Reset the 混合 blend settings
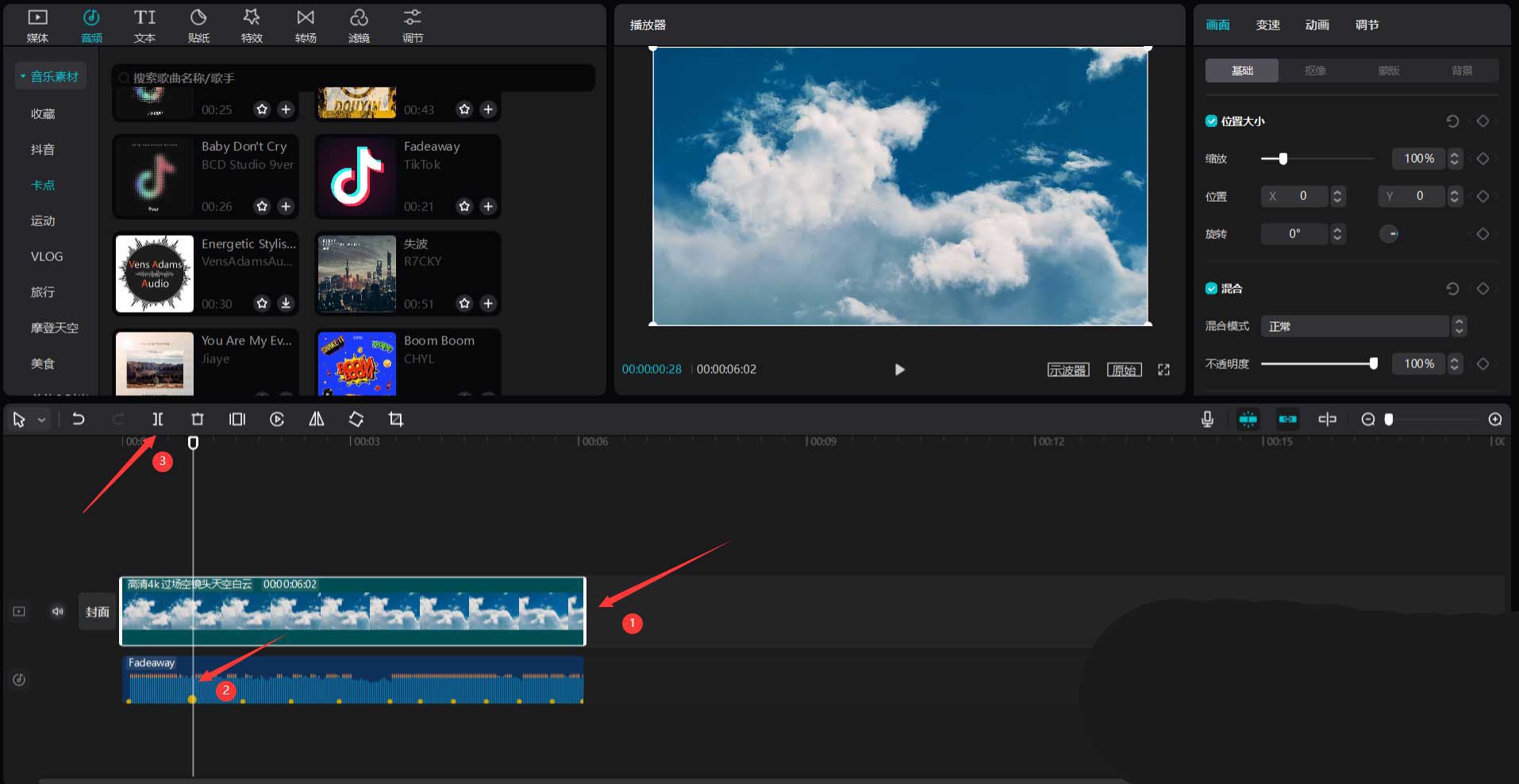Image resolution: width=1519 pixels, height=784 pixels. tap(1452, 288)
